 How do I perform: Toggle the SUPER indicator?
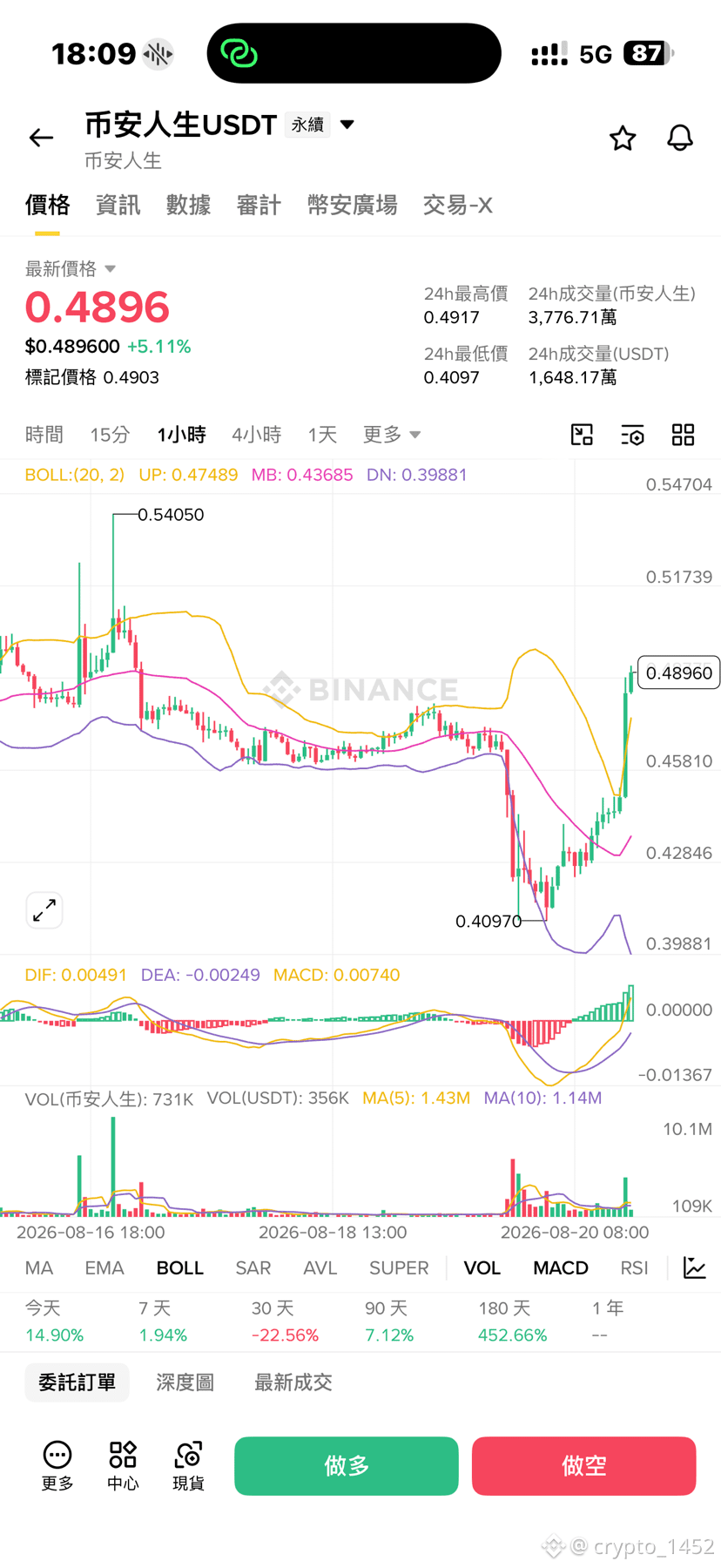(399, 1268)
